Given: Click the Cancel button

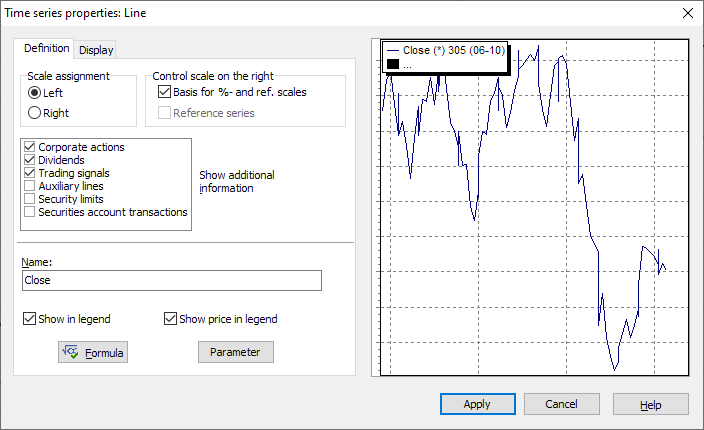Looking at the screenshot, I should click(x=562, y=404).
